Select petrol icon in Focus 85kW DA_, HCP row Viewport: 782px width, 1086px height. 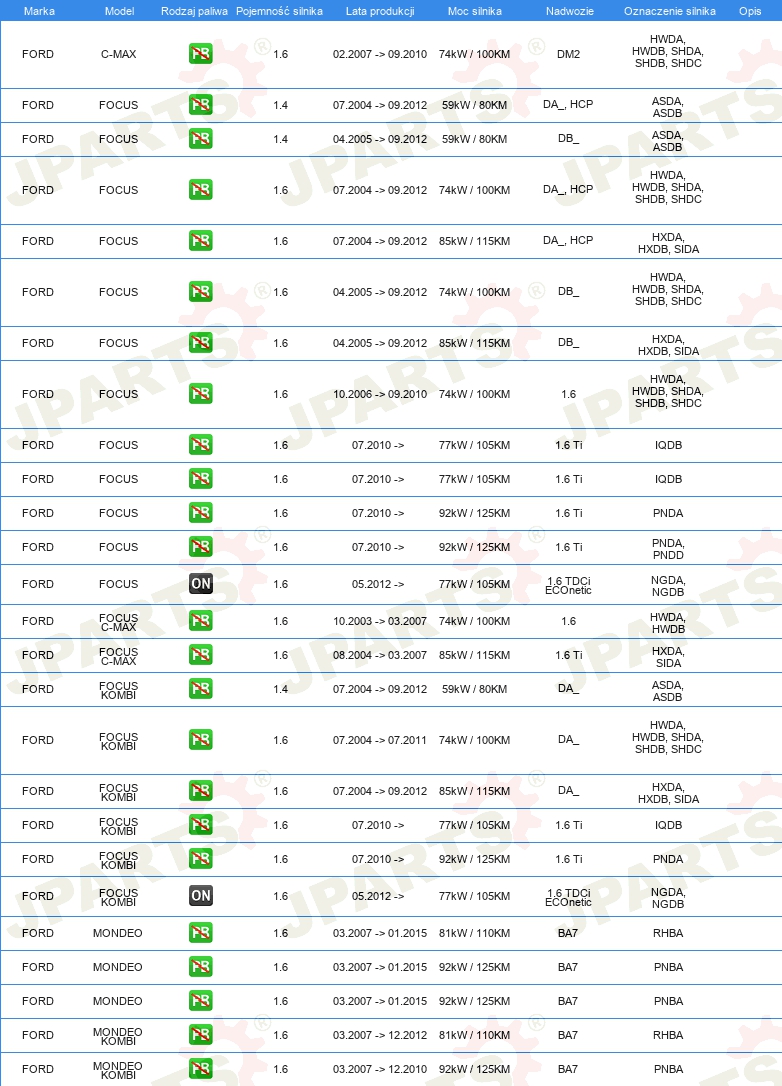[200, 241]
